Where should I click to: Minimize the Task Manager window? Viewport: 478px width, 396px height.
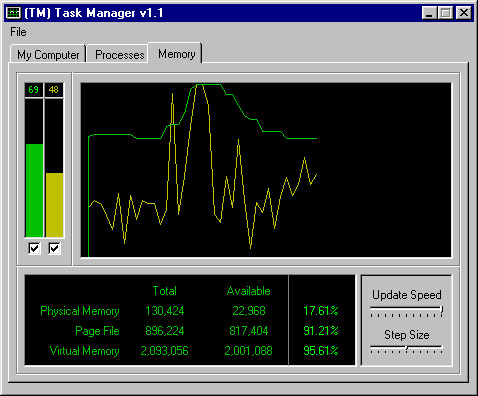(429, 13)
